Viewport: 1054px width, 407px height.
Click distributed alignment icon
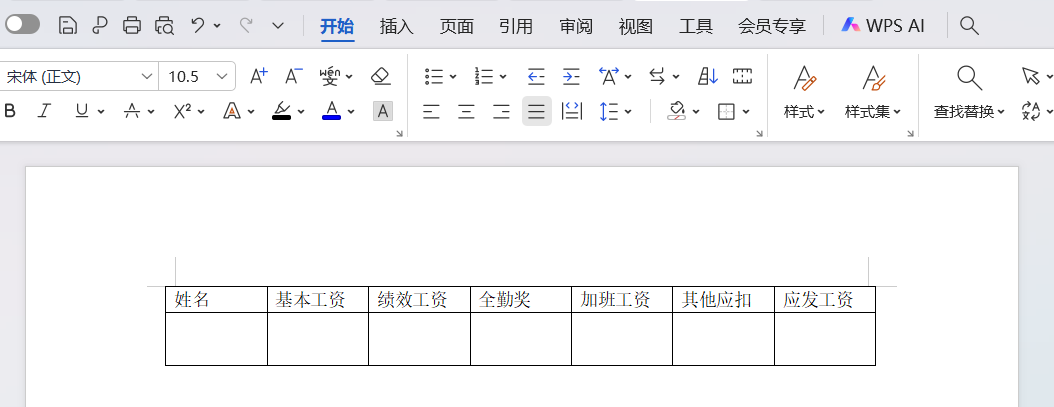(x=572, y=111)
